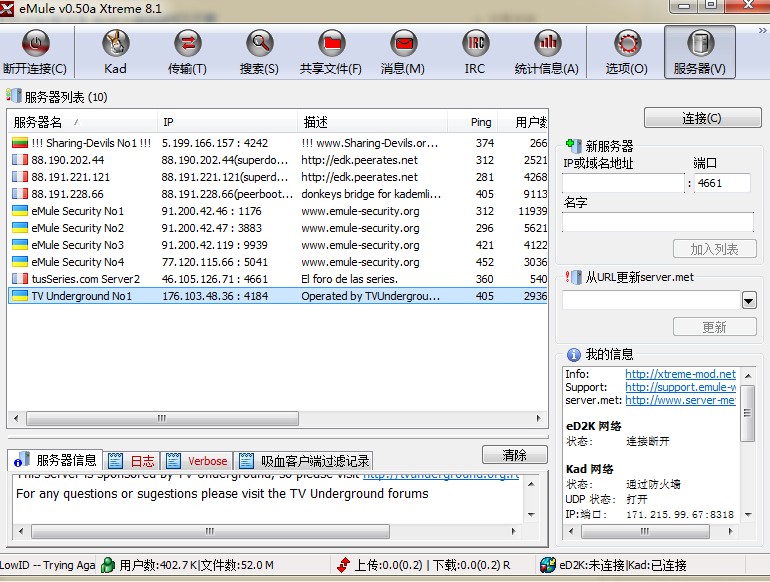Open the IRC toolbar icon
Screen dimensions: 770x582
point(475,43)
